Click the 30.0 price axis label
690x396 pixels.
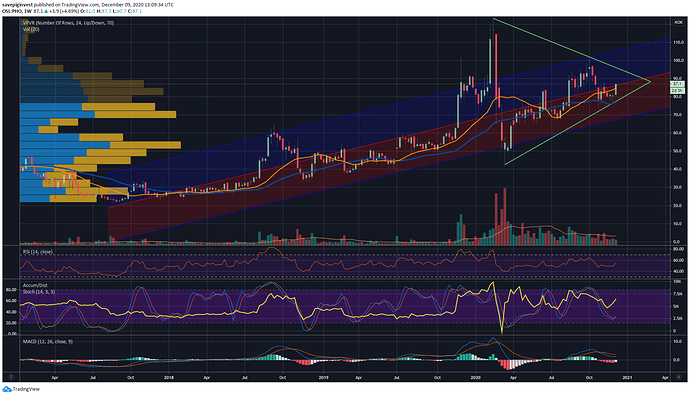[x=678, y=187]
